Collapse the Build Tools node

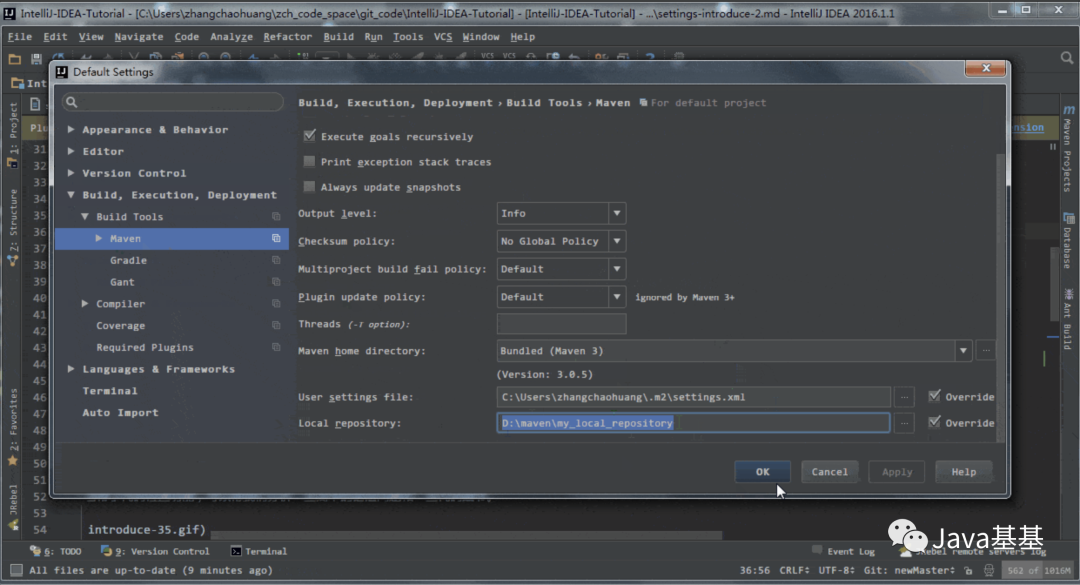[x=85, y=216]
